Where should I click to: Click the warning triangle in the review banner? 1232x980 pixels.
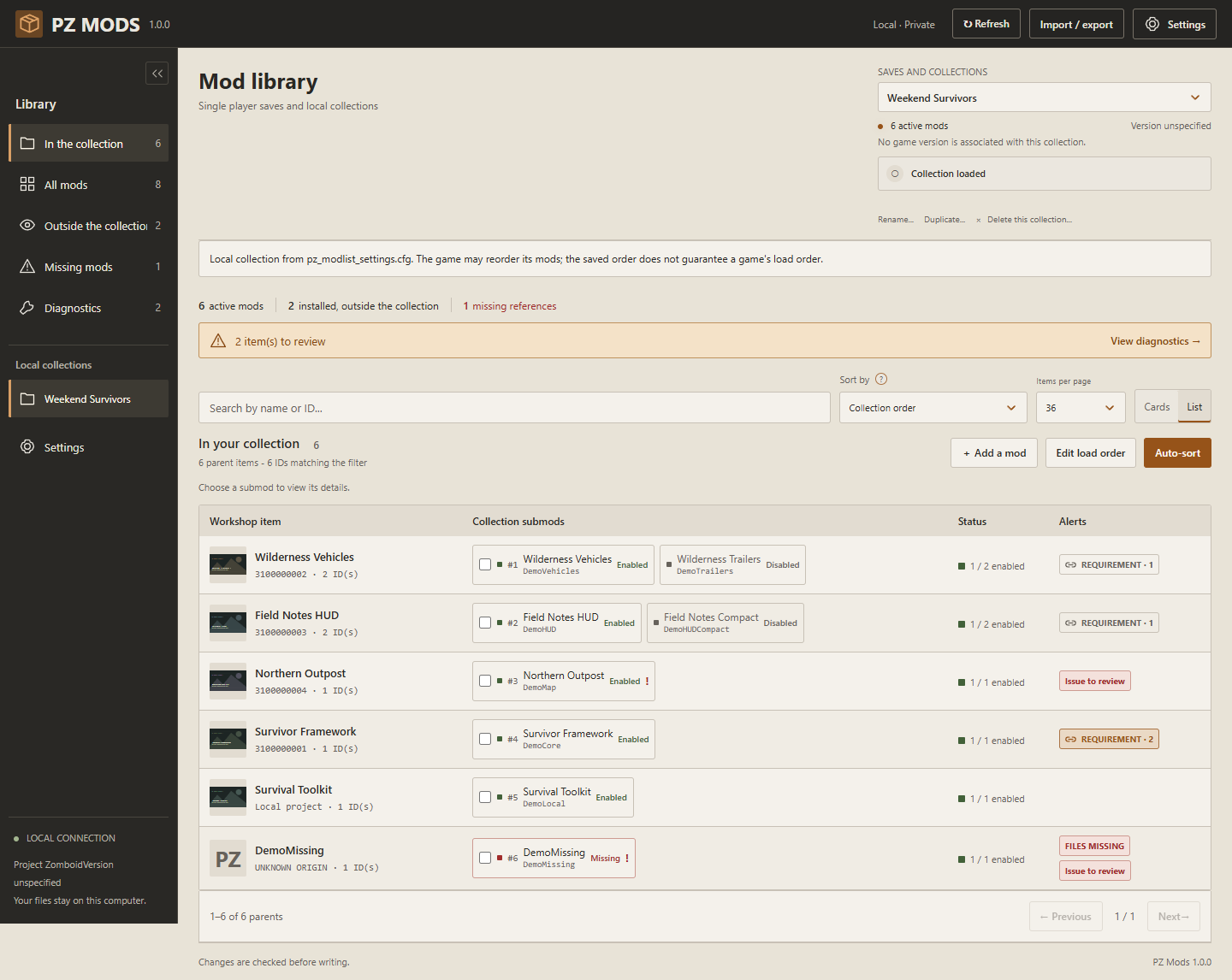tap(218, 341)
